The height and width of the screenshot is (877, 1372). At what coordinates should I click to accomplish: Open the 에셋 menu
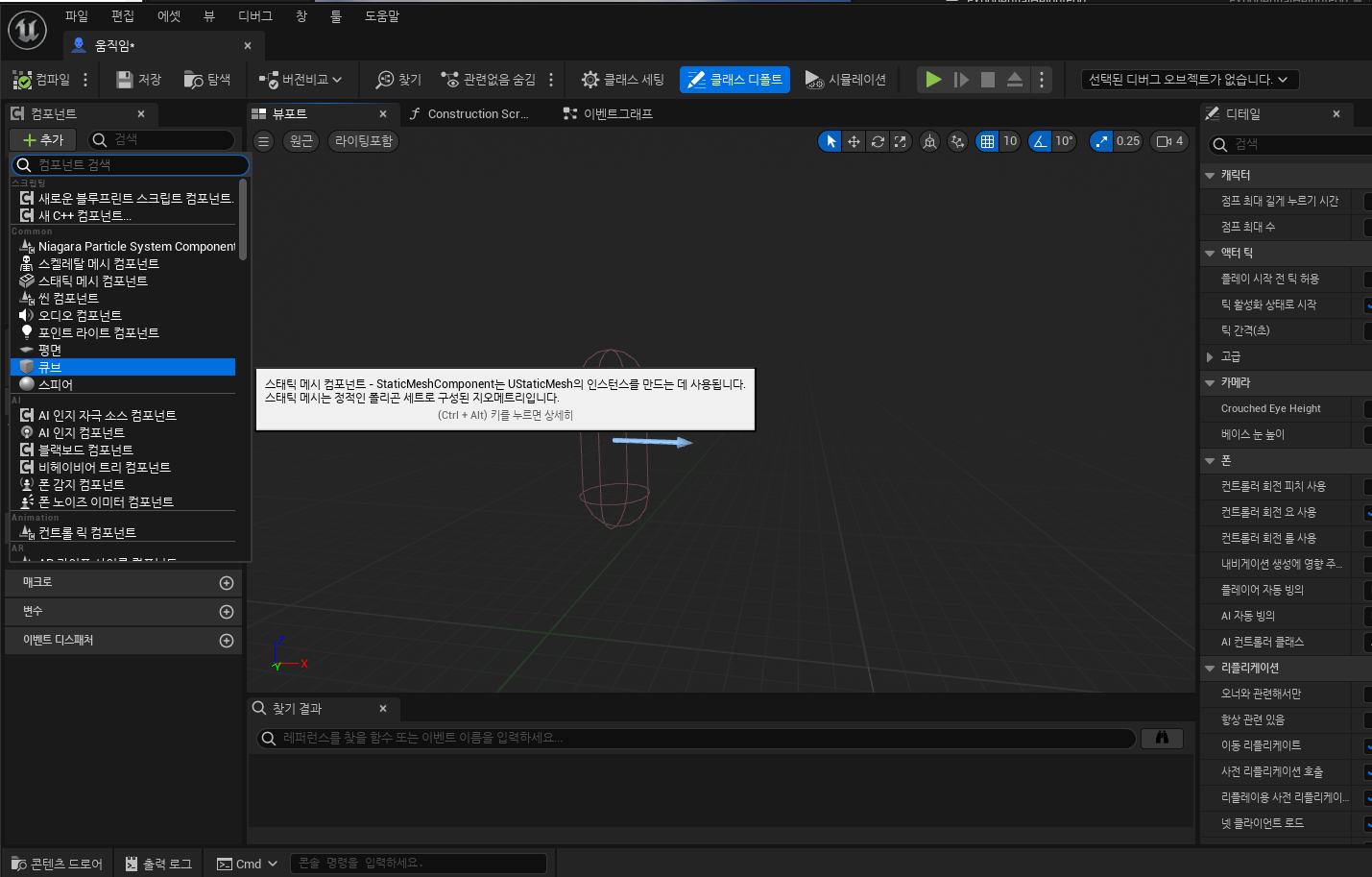click(169, 15)
